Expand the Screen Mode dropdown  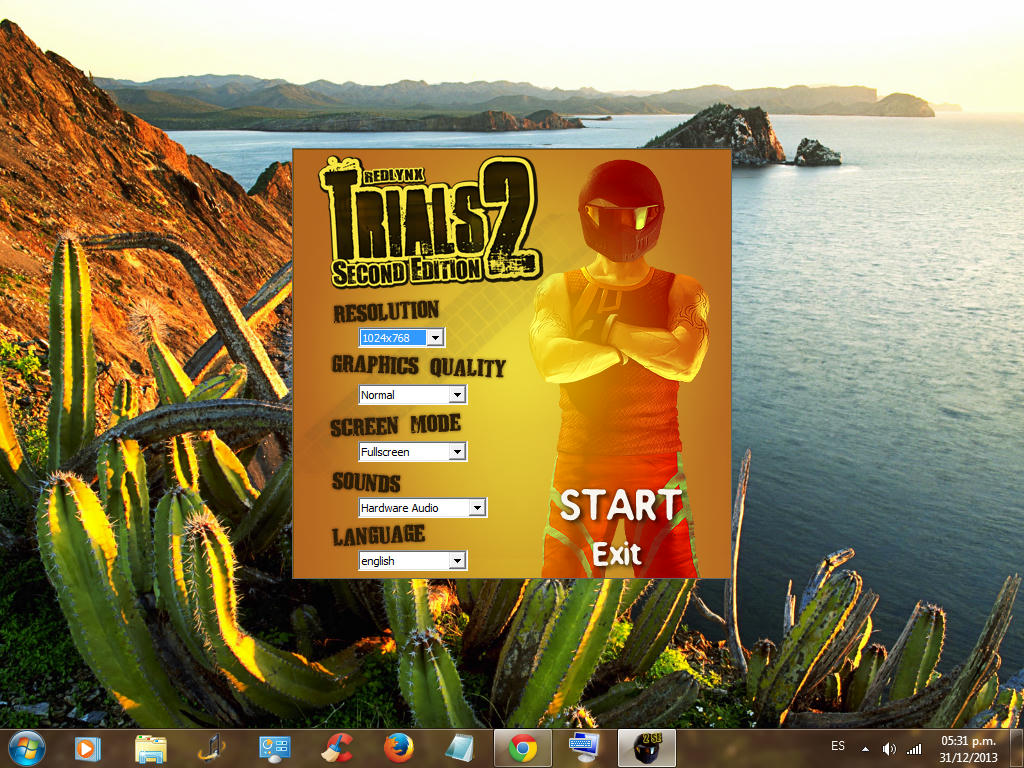pos(457,452)
